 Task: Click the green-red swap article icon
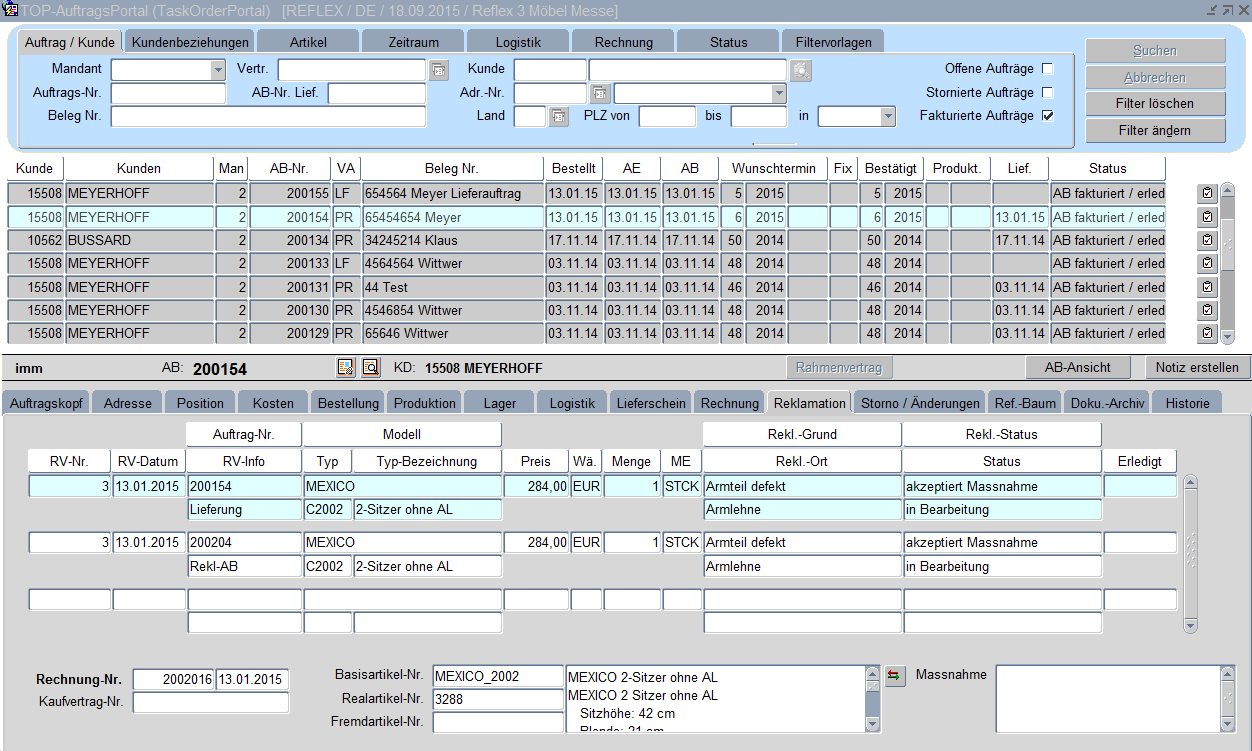tap(894, 676)
